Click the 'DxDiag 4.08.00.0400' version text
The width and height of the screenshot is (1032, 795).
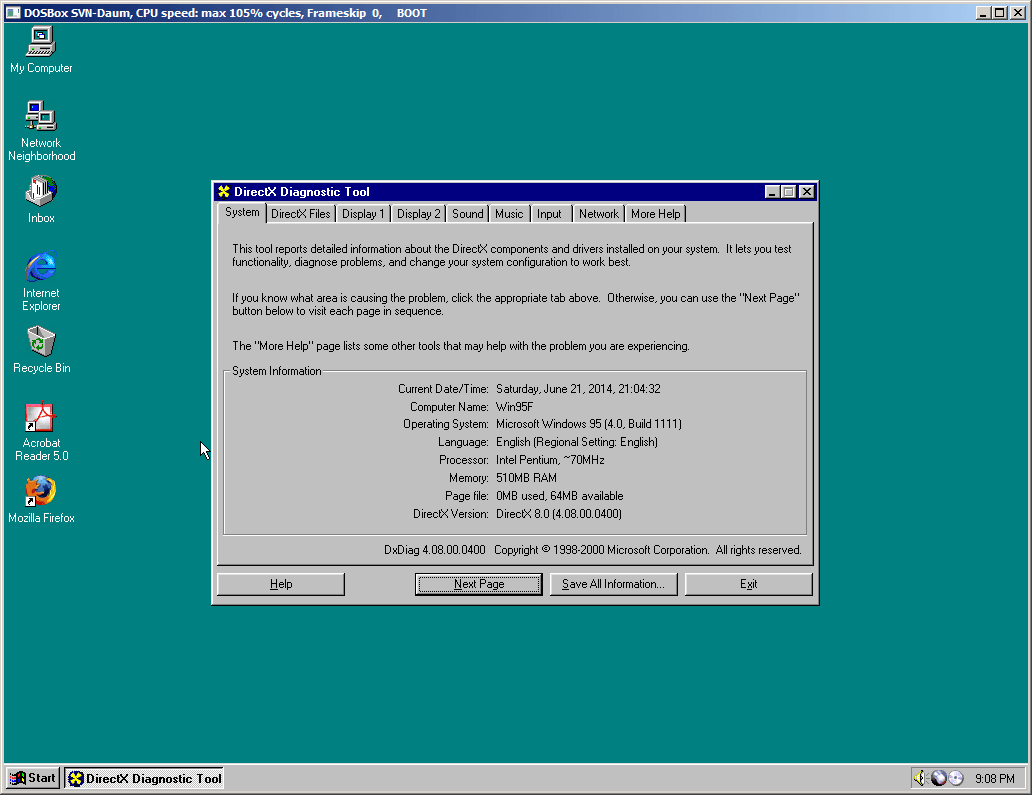(x=435, y=550)
